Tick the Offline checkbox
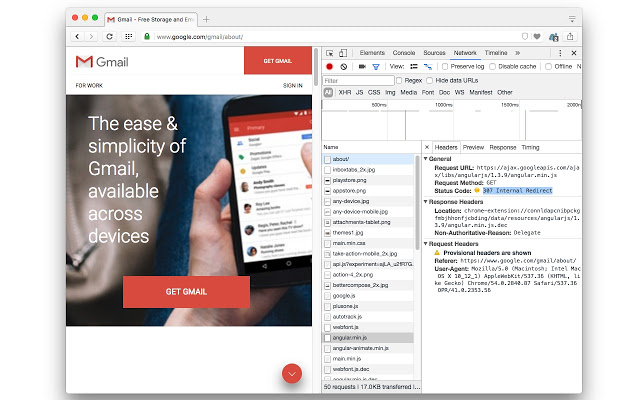 (549, 67)
